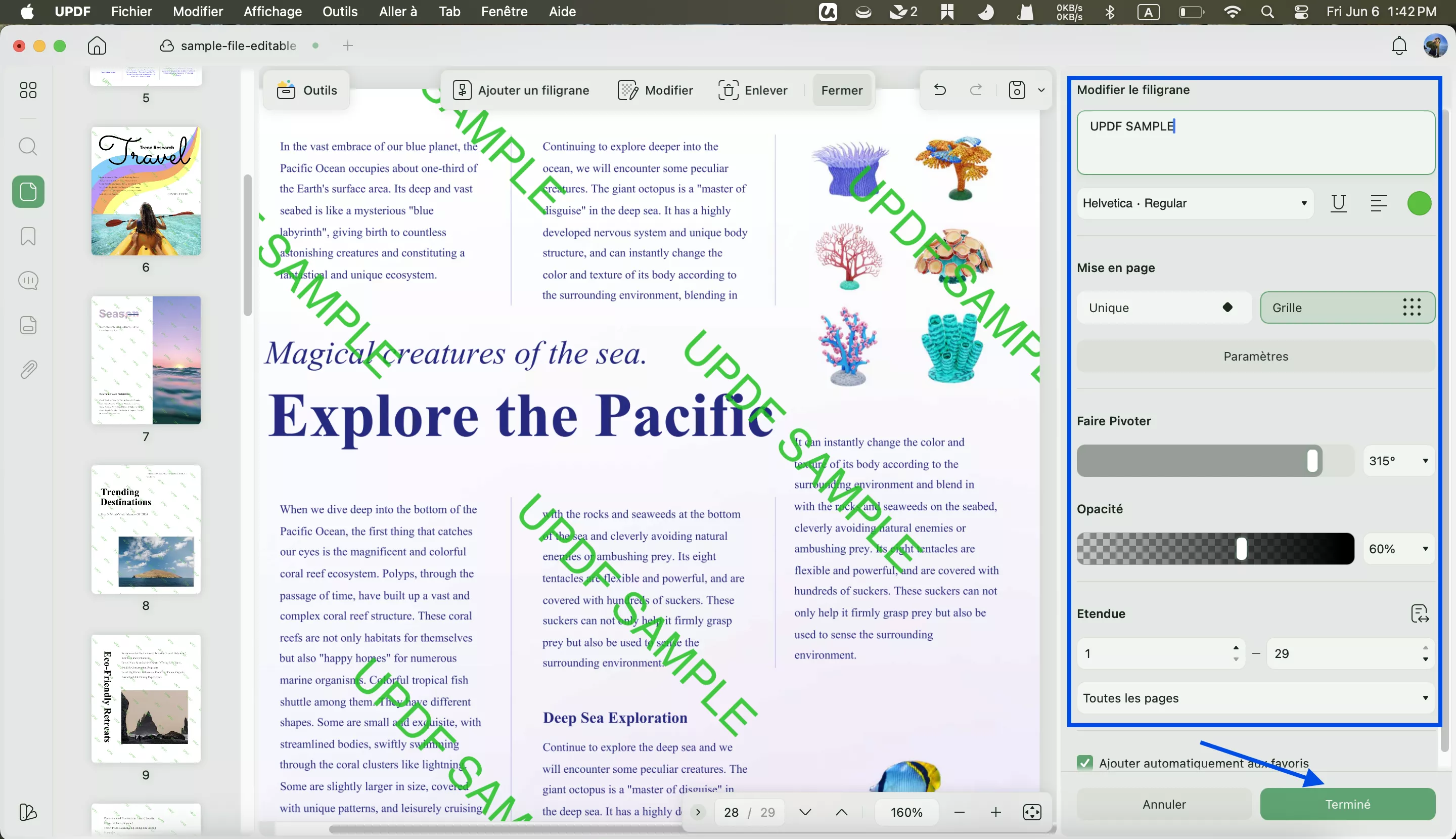The height and width of the screenshot is (839, 1456).
Task: Click the end page 29 stepper arrows
Action: [1426, 653]
